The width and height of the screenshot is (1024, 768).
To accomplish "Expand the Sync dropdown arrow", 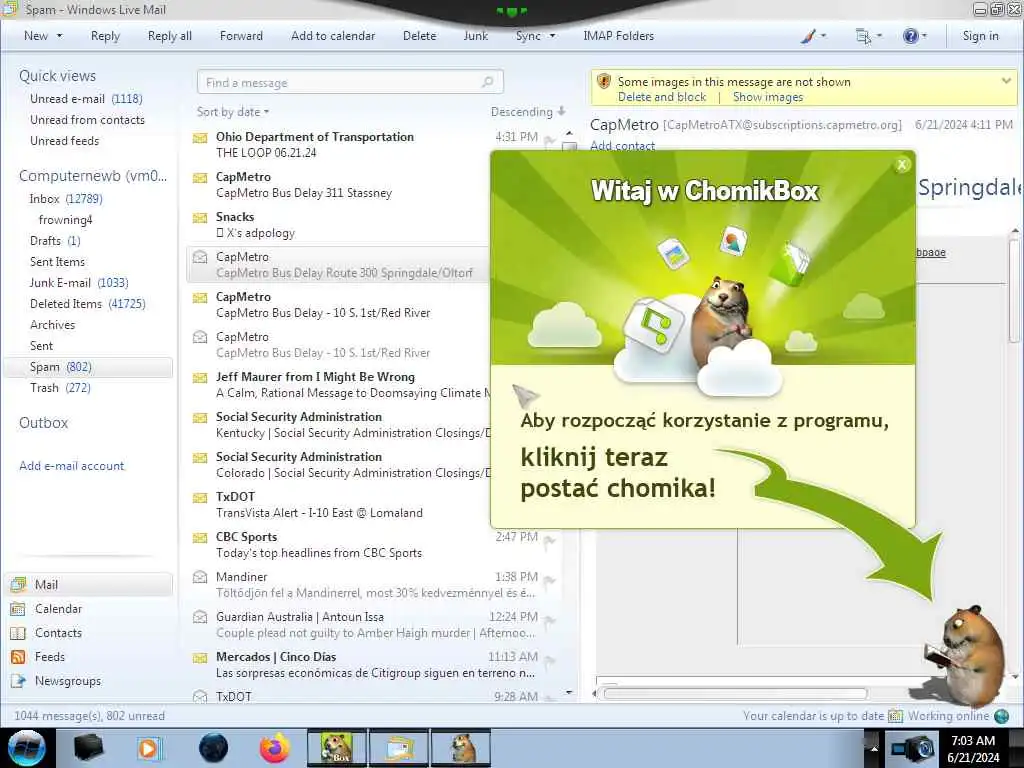I will tap(552, 36).
